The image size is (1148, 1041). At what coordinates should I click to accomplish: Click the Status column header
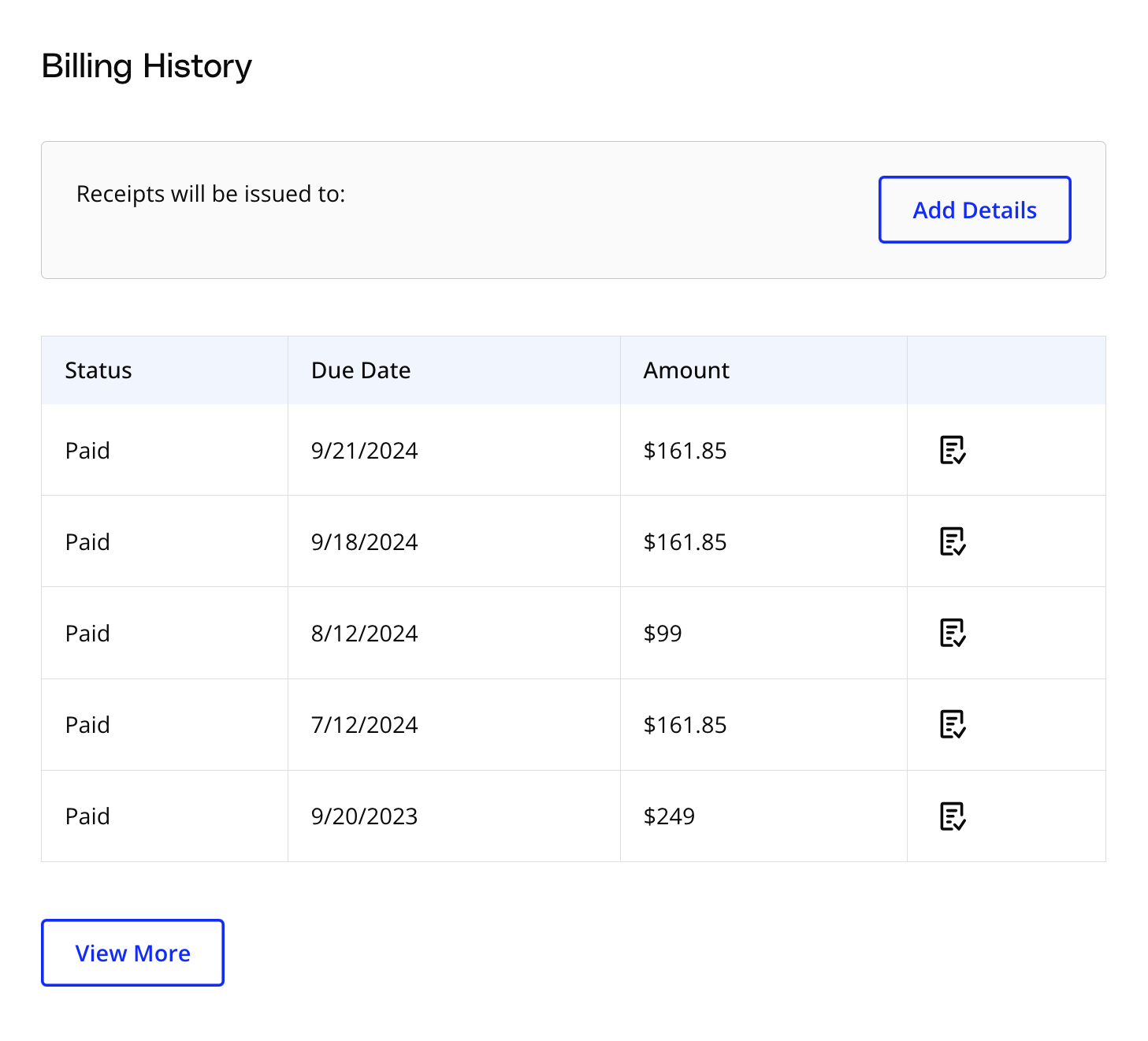click(98, 370)
